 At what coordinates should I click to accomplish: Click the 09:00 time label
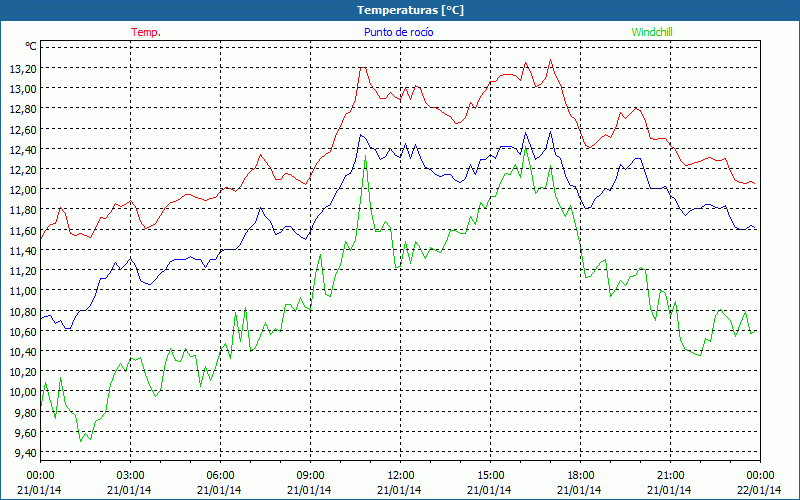(310, 476)
